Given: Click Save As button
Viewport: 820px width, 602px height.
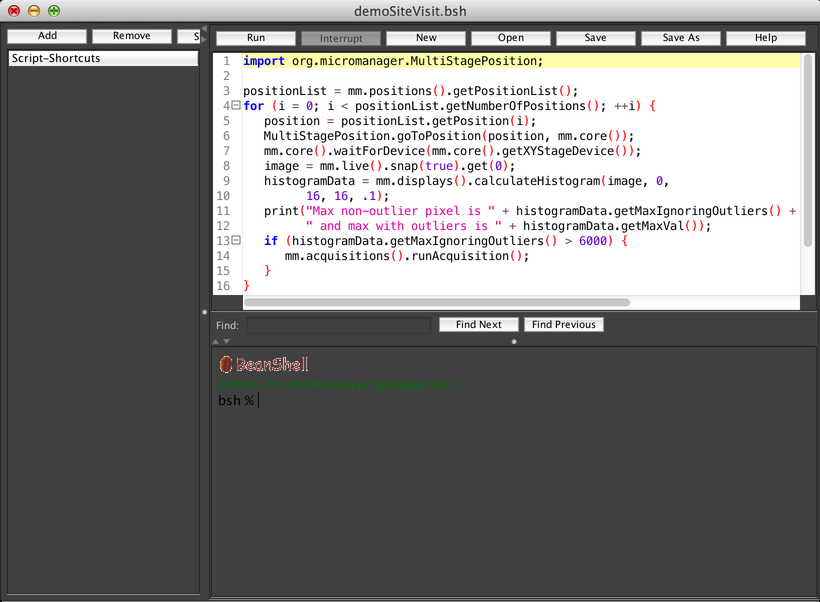Looking at the screenshot, I should click(x=680, y=38).
